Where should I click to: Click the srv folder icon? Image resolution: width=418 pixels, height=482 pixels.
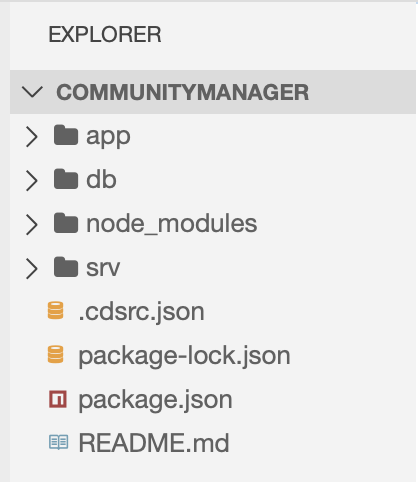66,267
